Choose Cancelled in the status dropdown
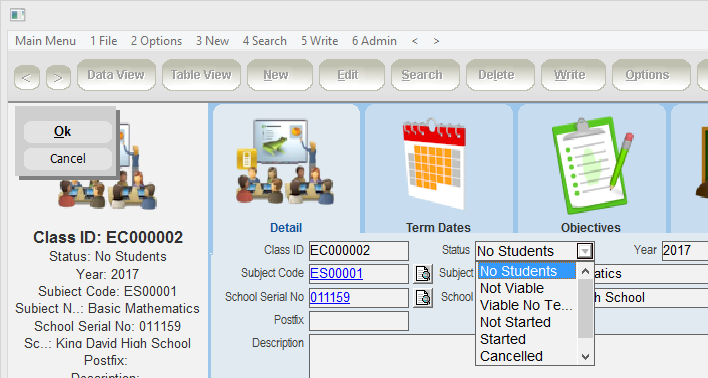Screen dimensions: 708x378 511,356
